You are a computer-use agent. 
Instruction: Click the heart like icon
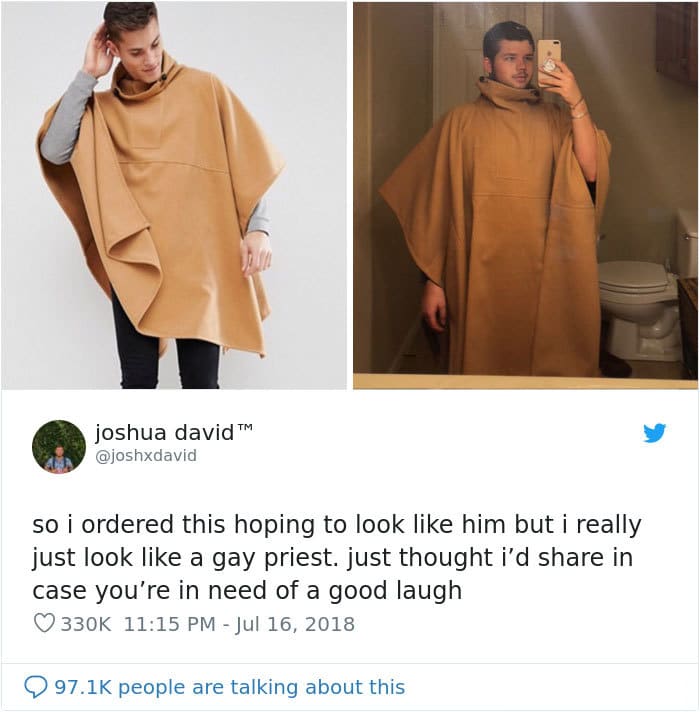point(44,623)
